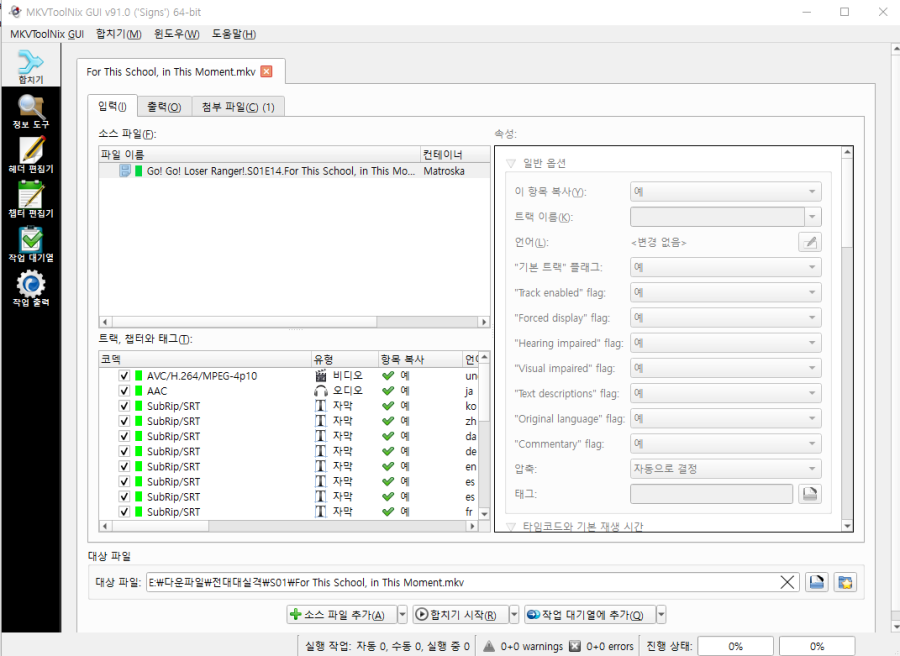The height and width of the screenshot is (656, 900).
Task: Click 합치기 시작 button
Action: coord(460,615)
